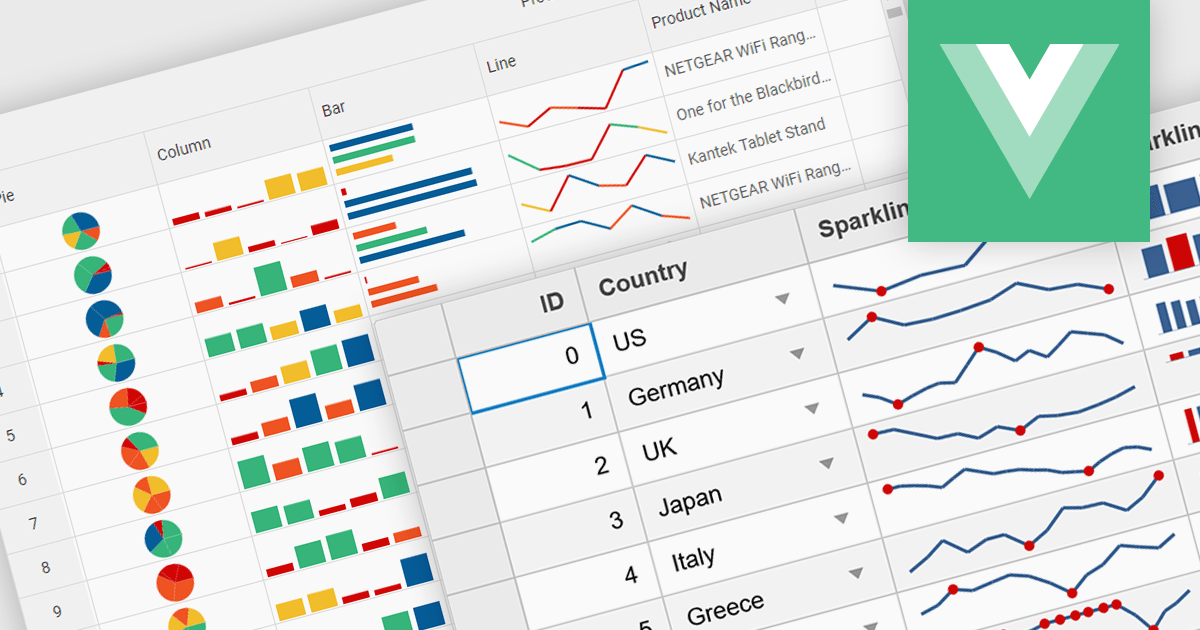Screen dimensions: 1200x630
Task: Click ID cell with value 3
Action: pos(574,533)
